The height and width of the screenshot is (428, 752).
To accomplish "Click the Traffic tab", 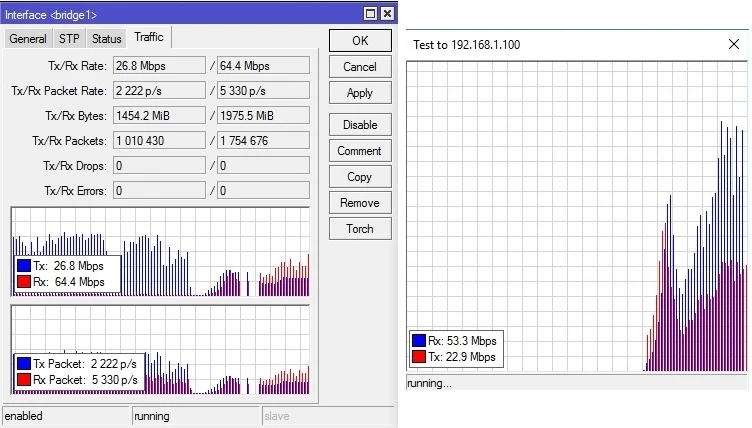I will 149,38.
